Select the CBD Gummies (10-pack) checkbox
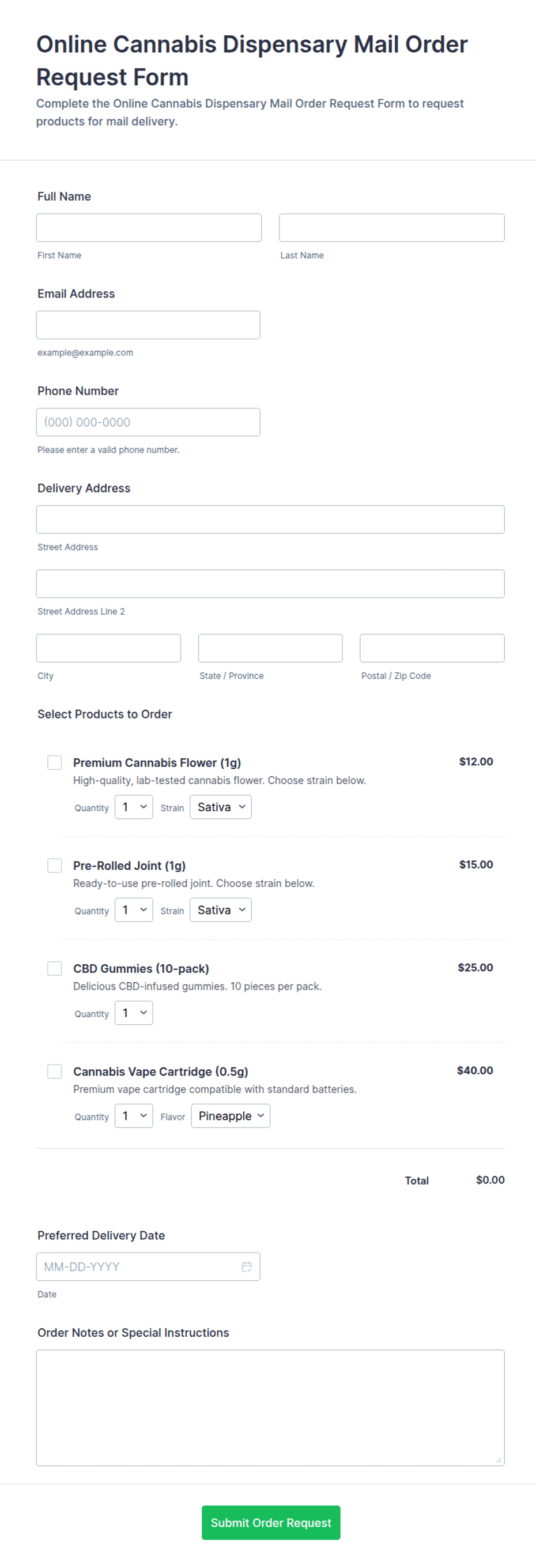 55,968
